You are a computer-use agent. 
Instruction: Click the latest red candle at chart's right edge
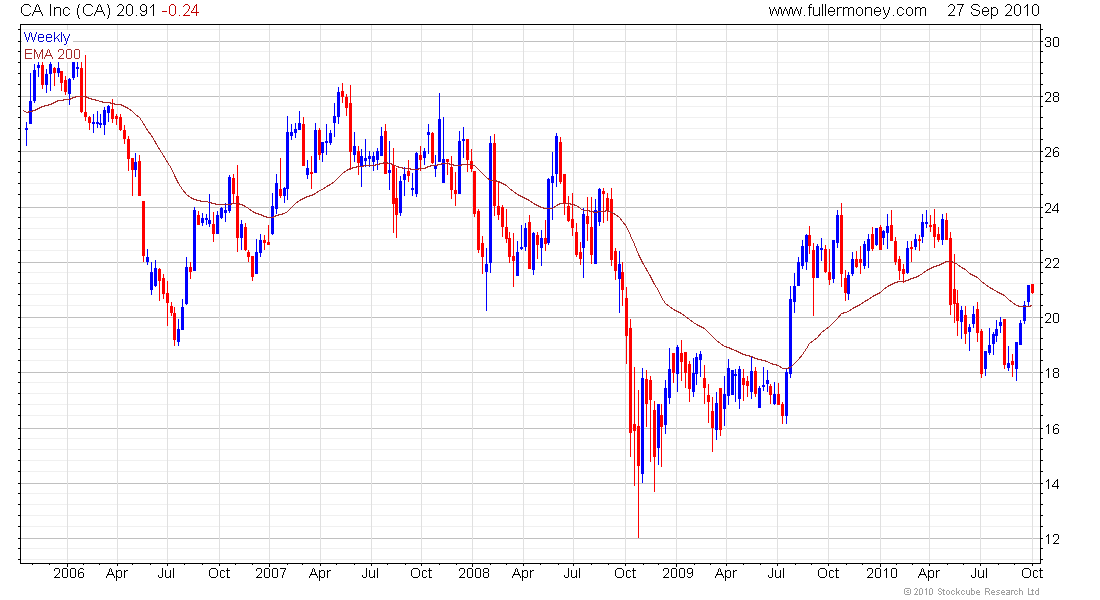click(1033, 288)
